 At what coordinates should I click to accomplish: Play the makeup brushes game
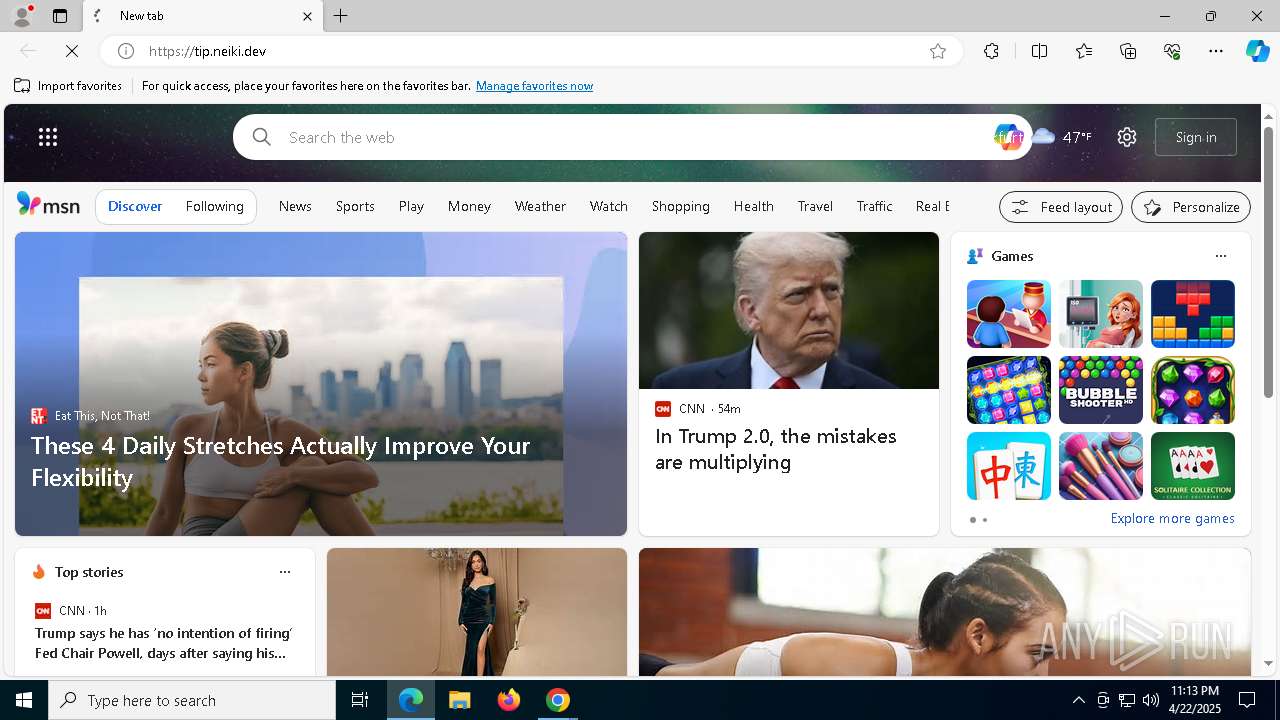click(x=1101, y=466)
